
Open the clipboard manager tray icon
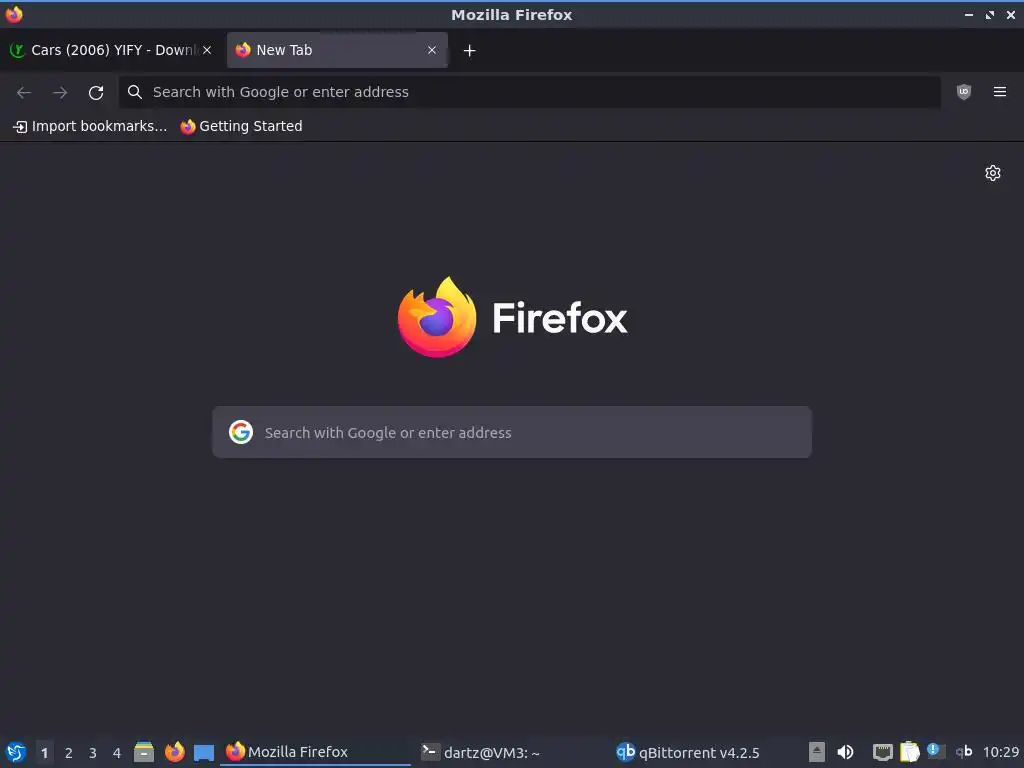point(910,752)
